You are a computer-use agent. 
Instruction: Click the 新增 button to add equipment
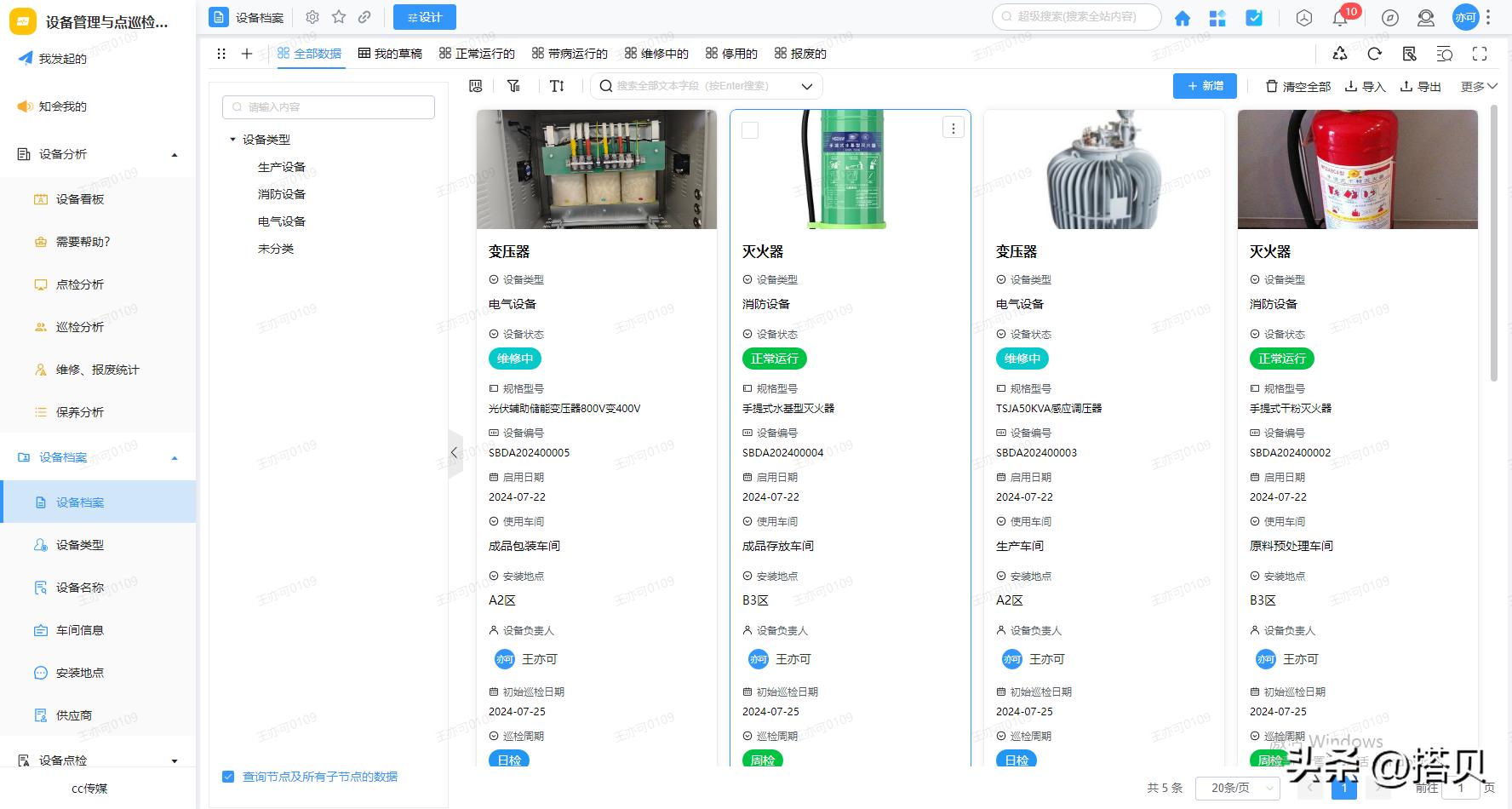coord(1205,85)
